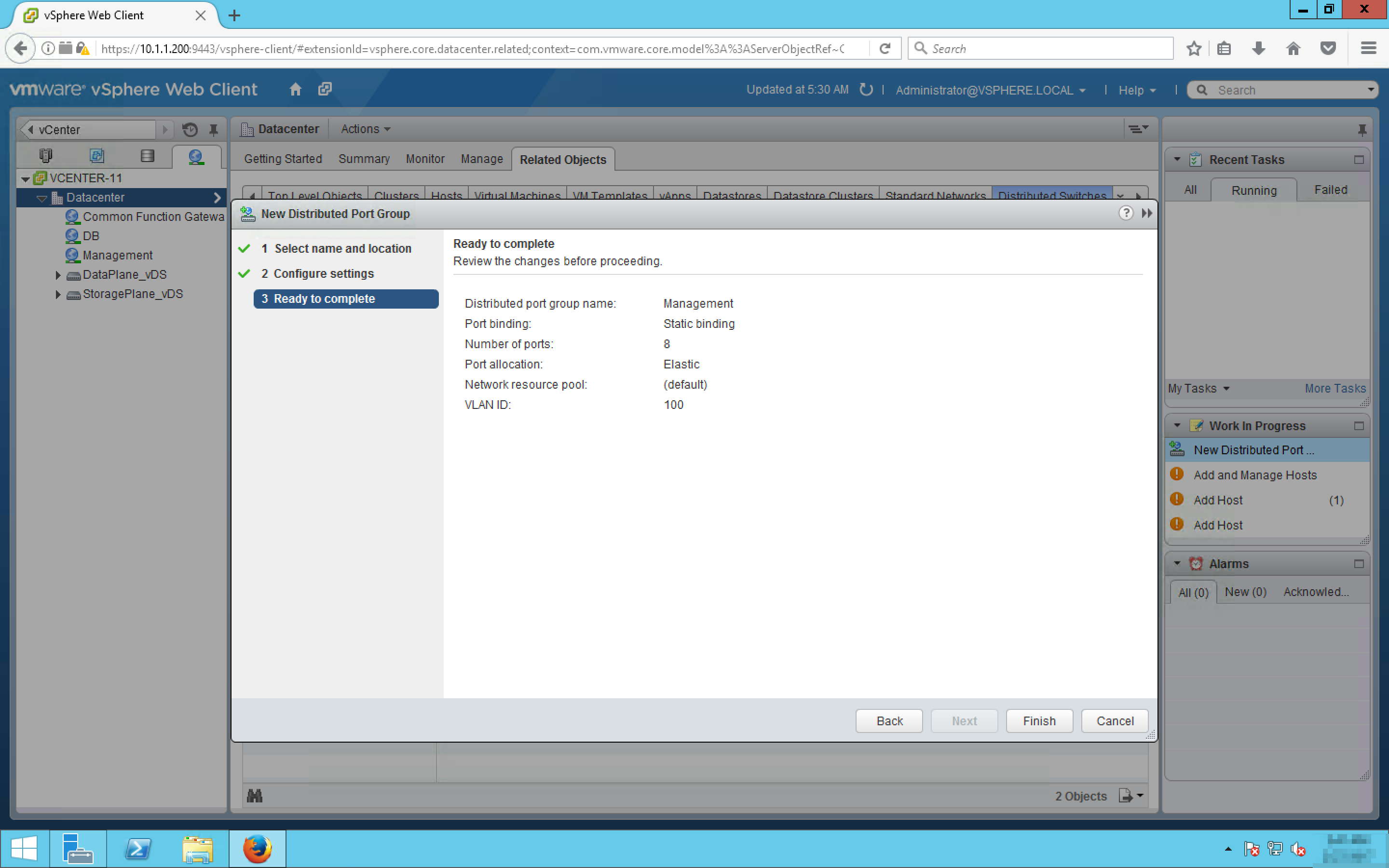
Task: Click the Finish button
Action: (1039, 721)
